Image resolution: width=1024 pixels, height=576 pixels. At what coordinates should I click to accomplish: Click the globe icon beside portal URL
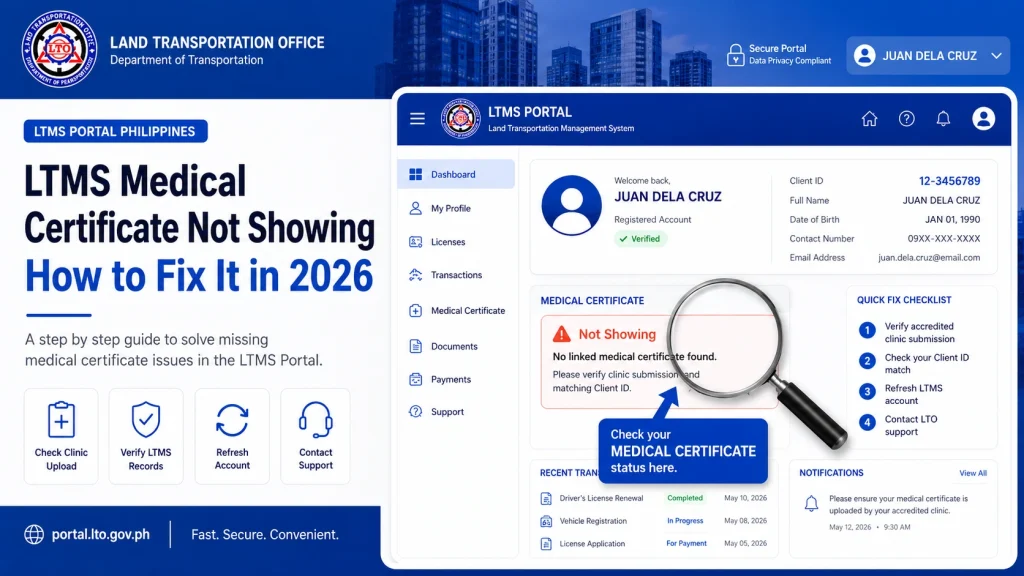34,534
